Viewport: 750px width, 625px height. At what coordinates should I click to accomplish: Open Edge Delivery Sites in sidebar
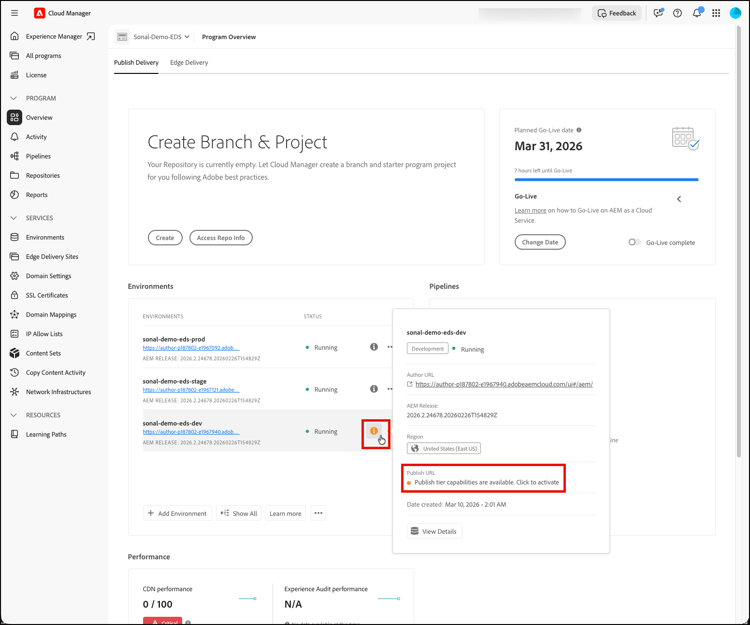(53, 257)
